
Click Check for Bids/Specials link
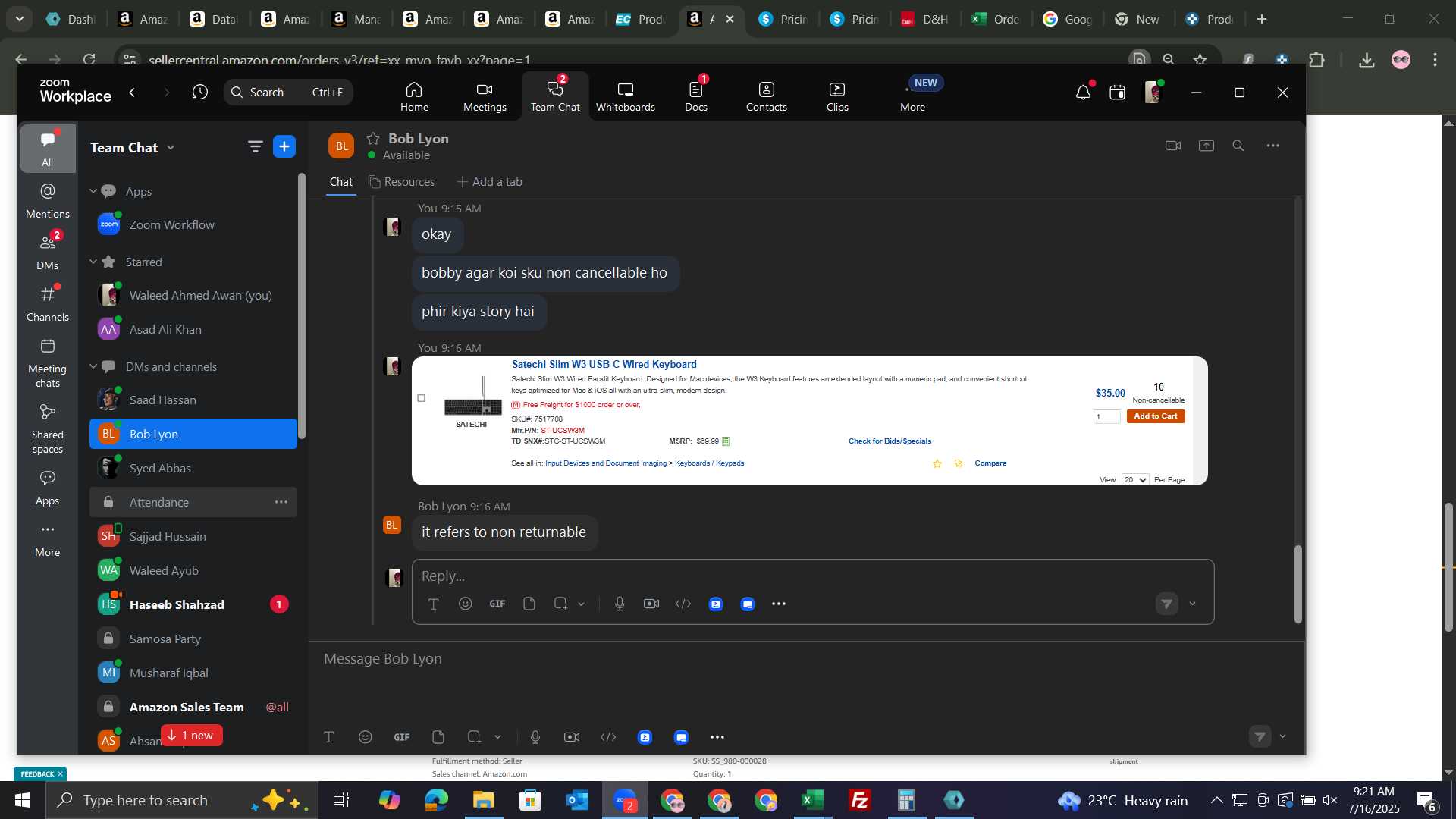(x=890, y=441)
